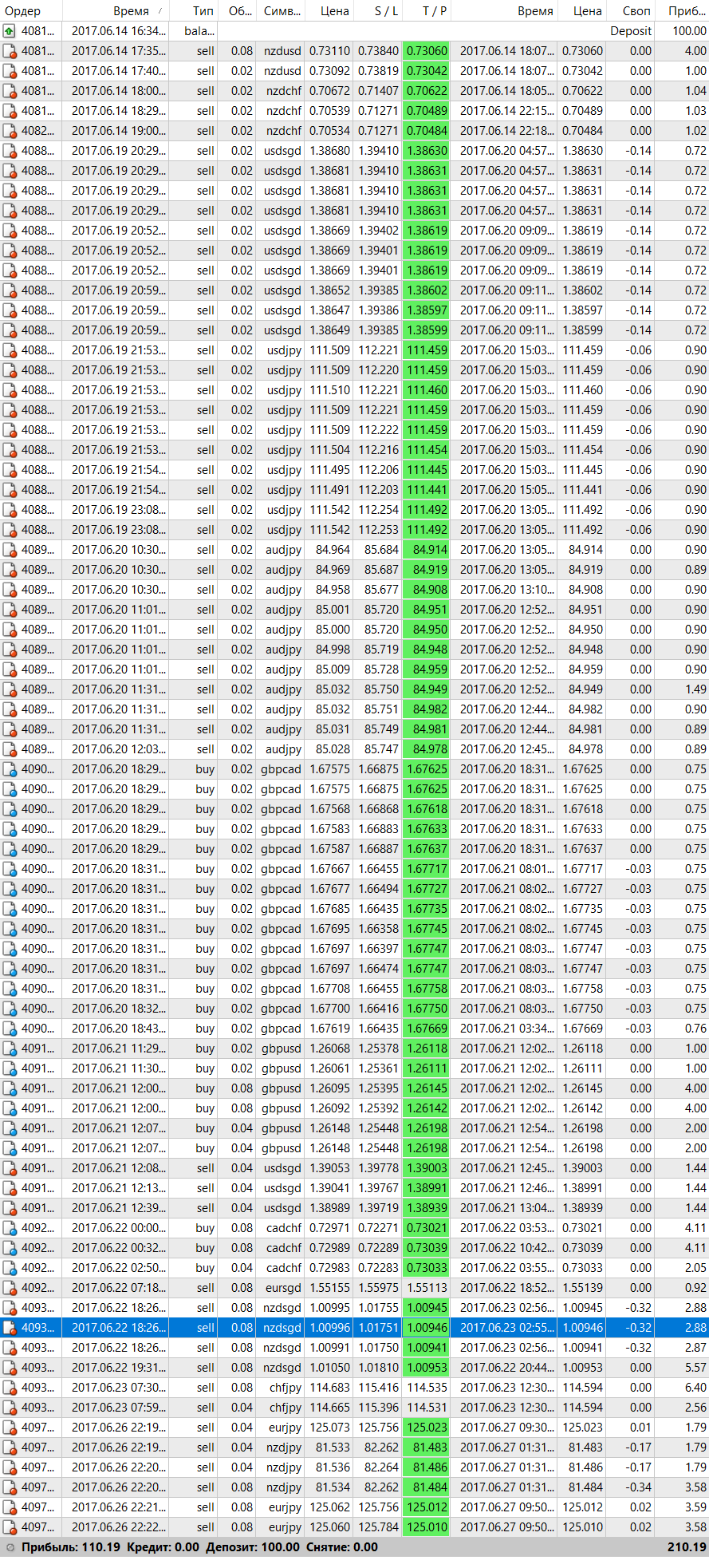Screen dimensions: 709x1568
Task: Click the usdjpy open price 111.491
Action: (x=329, y=490)
